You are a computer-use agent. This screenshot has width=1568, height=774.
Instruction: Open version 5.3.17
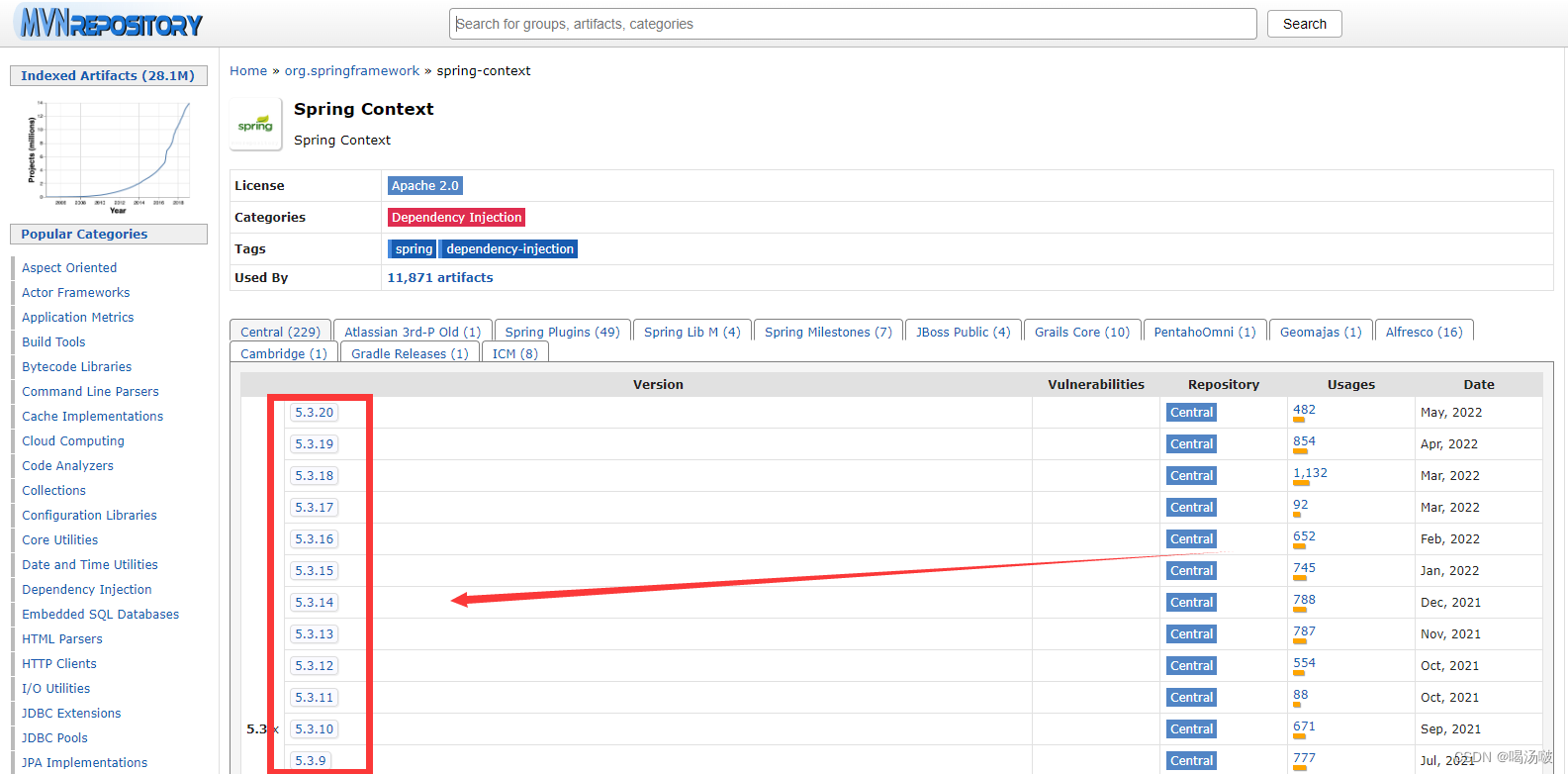(x=314, y=508)
